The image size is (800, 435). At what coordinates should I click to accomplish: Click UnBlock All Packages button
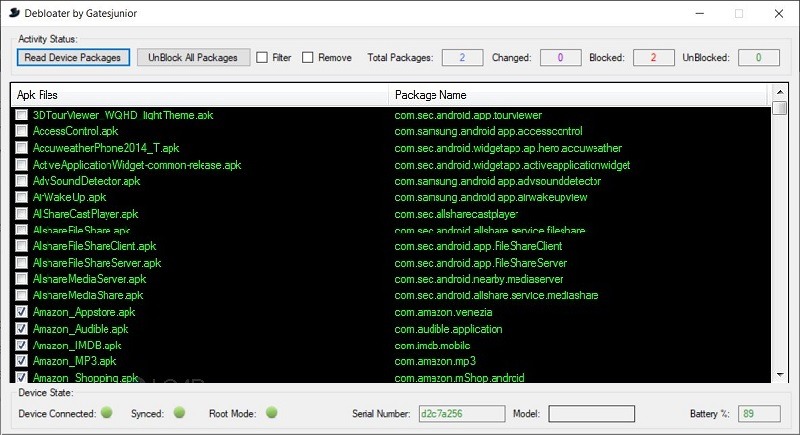[193, 57]
